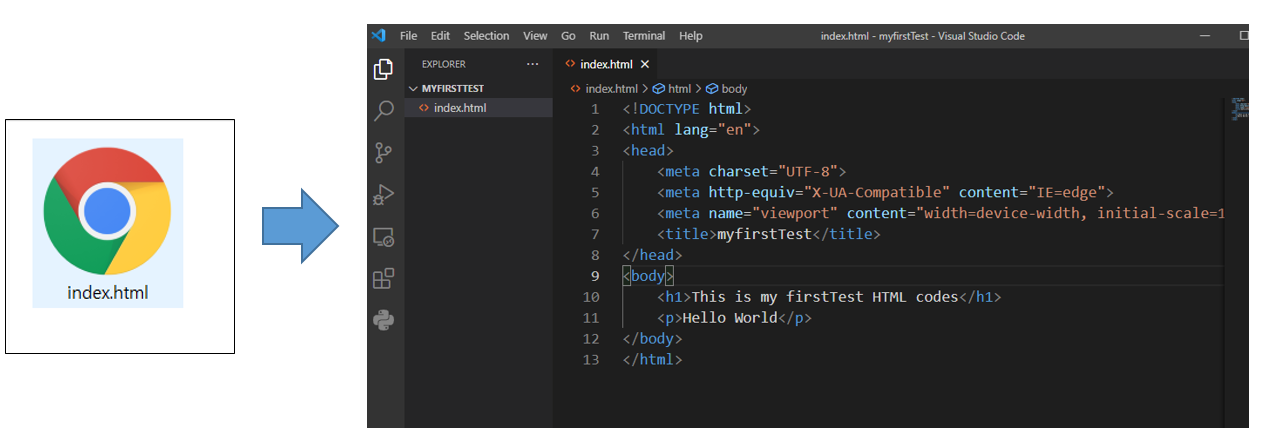
Task: Click the index.html label under Chrome icon
Action: [108, 293]
